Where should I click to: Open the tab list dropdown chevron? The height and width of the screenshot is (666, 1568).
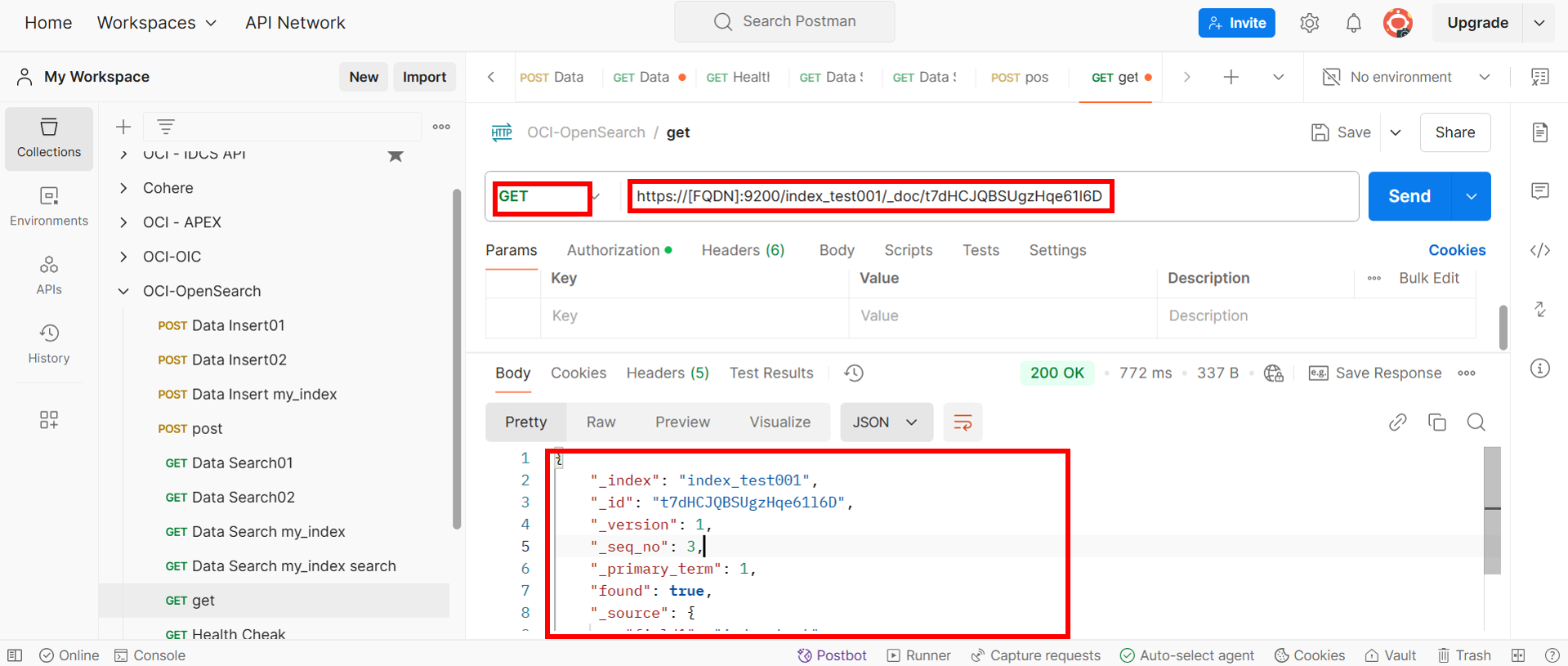tap(1278, 77)
